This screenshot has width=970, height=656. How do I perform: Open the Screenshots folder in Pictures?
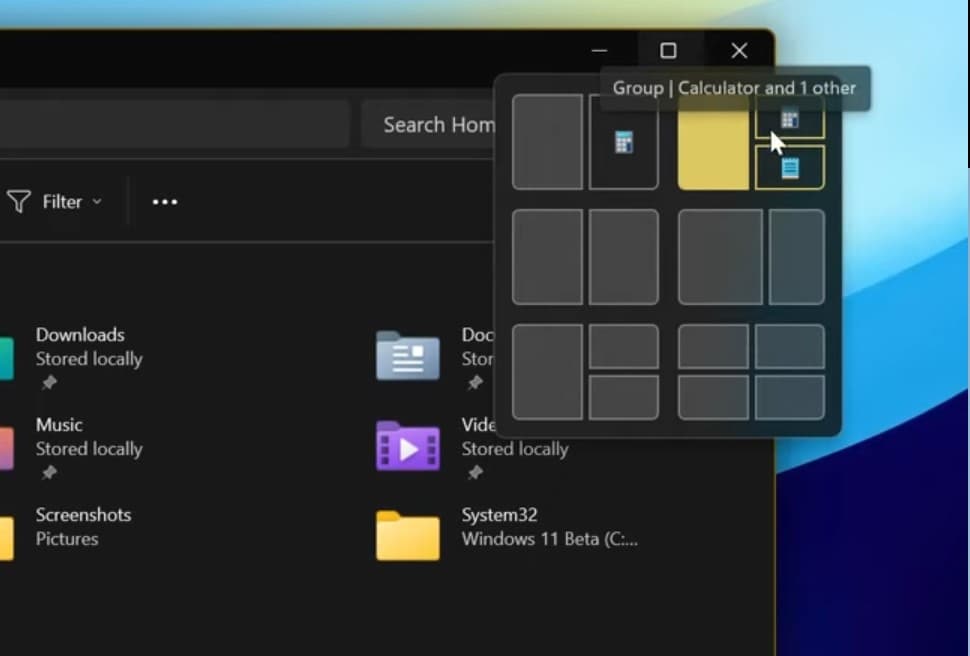(83, 515)
